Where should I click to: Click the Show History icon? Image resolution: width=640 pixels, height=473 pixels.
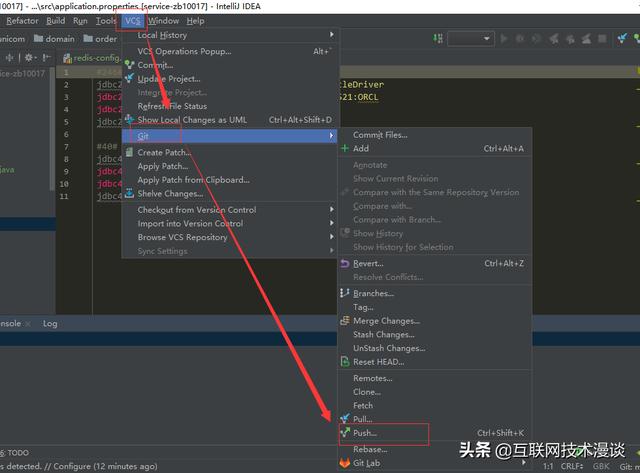click(345, 233)
